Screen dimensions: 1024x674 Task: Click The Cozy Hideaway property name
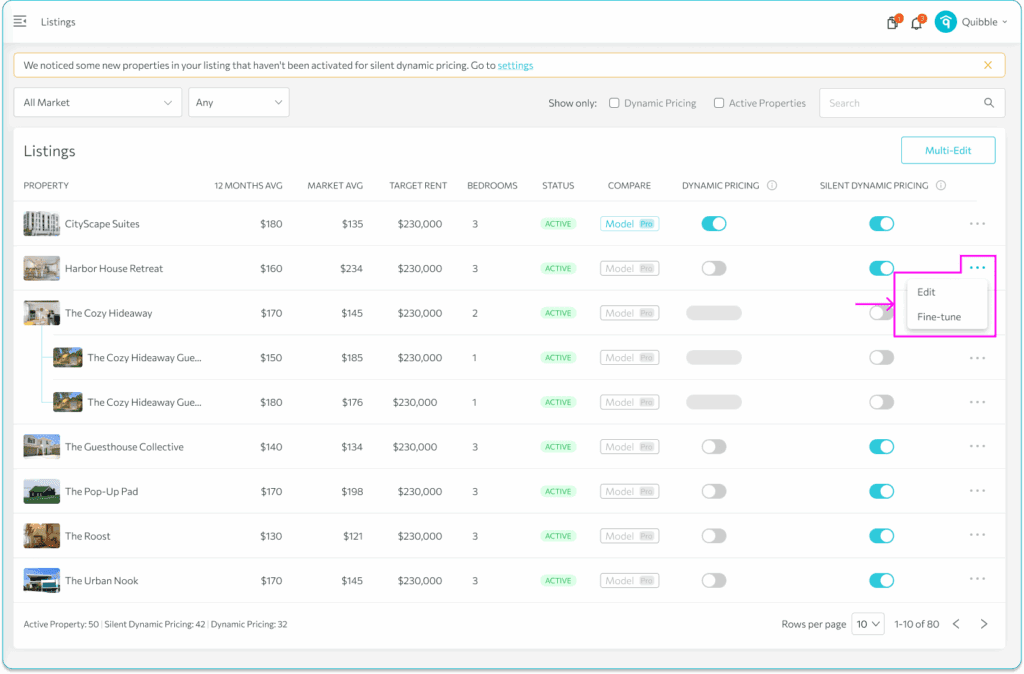tap(108, 313)
